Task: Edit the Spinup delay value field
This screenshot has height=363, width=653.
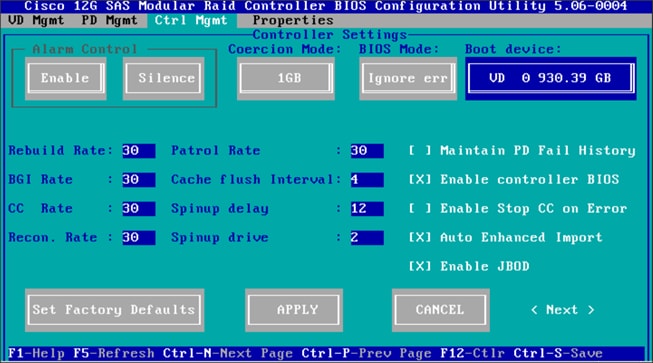Action: click(367, 209)
